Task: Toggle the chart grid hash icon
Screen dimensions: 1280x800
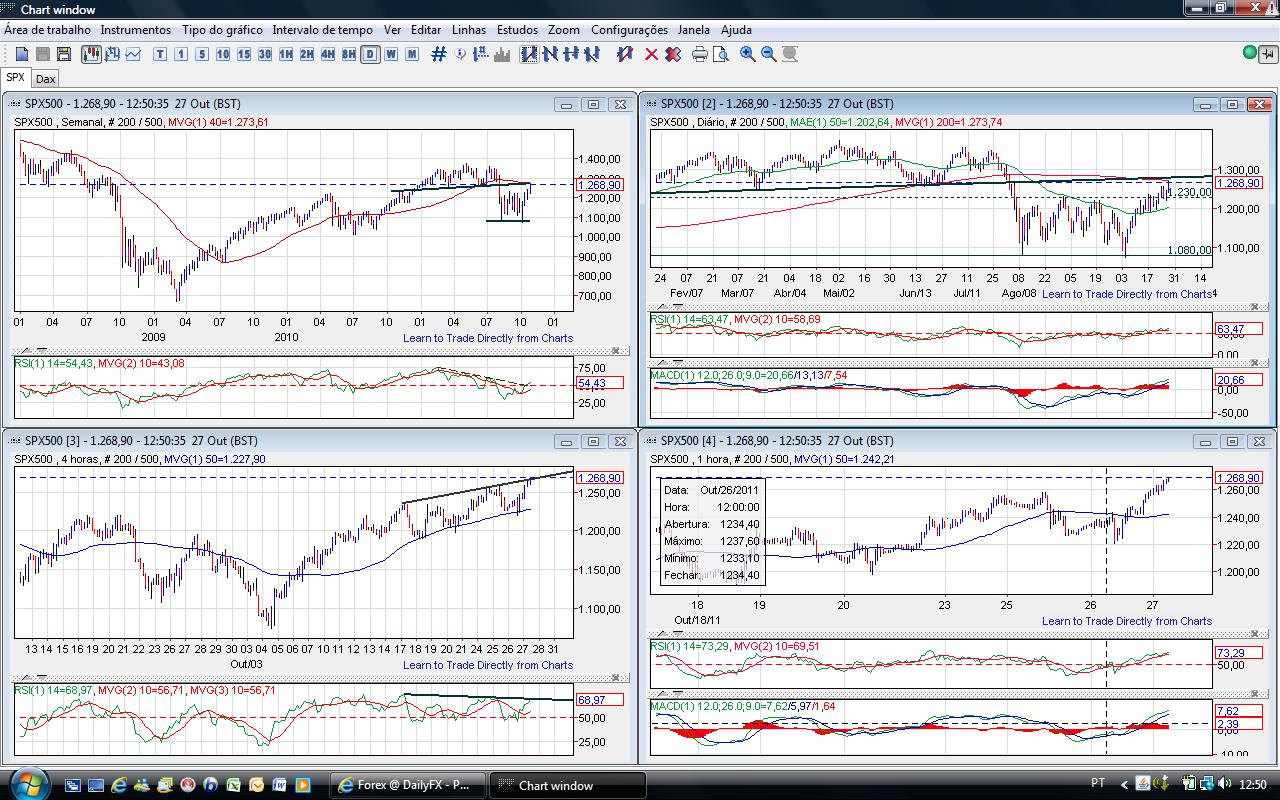Action: tap(439, 54)
